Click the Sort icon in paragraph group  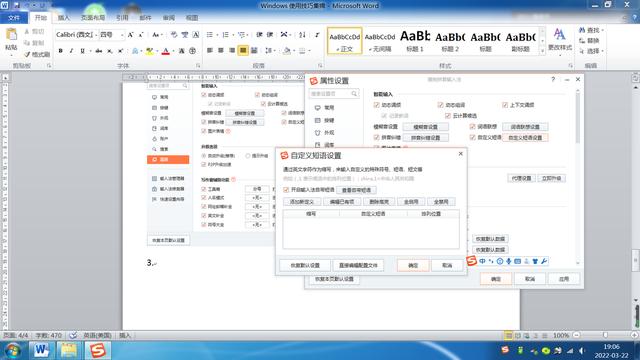coord(302,35)
